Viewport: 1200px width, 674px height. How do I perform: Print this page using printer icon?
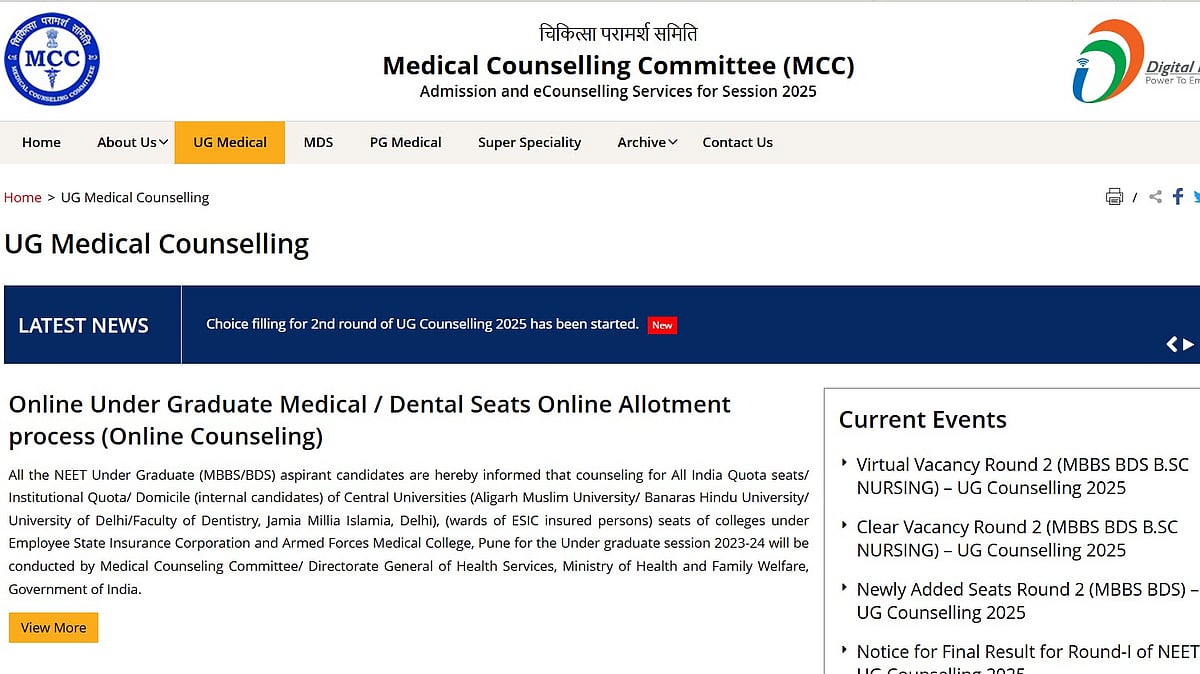pos(1114,197)
